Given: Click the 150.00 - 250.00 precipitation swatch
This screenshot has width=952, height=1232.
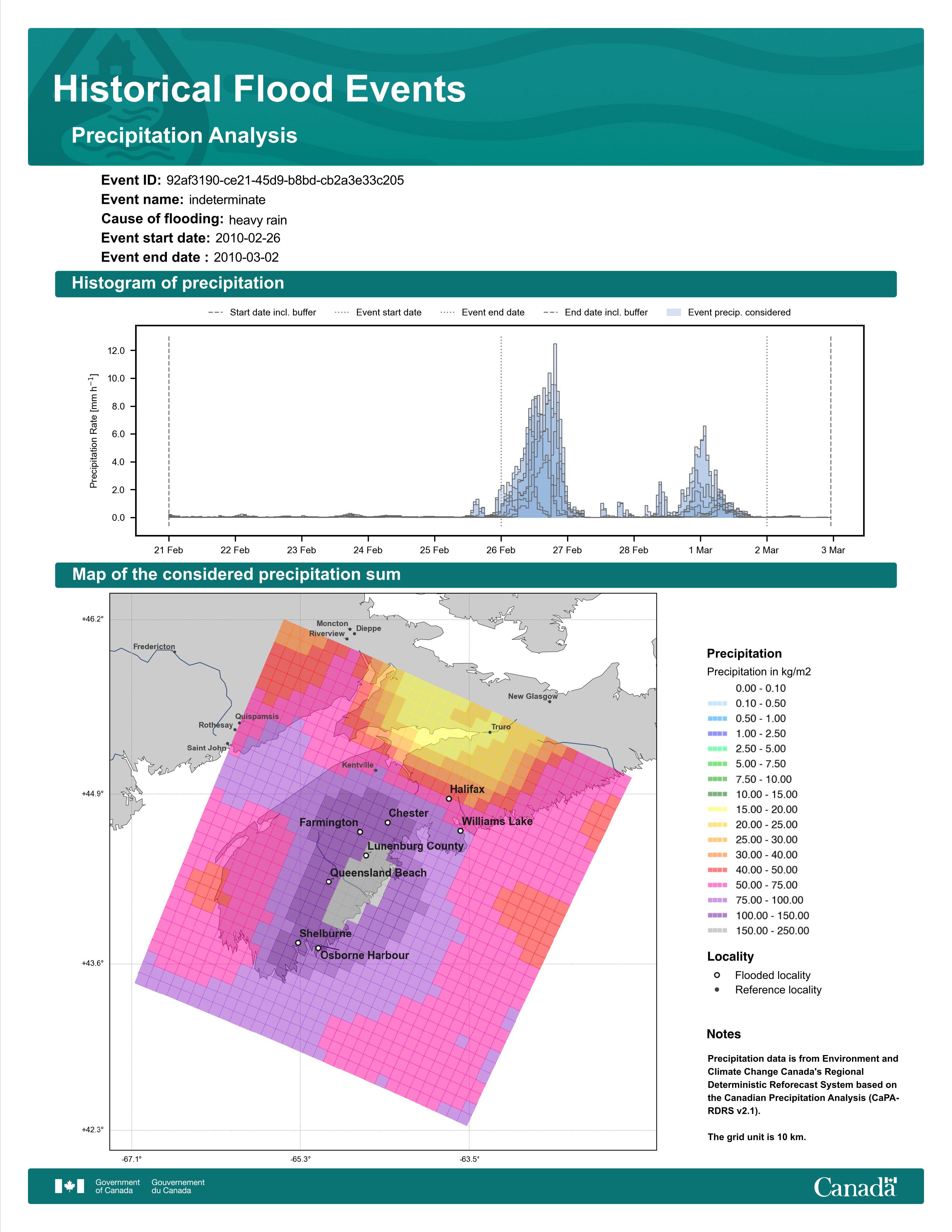Looking at the screenshot, I should 717,930.
